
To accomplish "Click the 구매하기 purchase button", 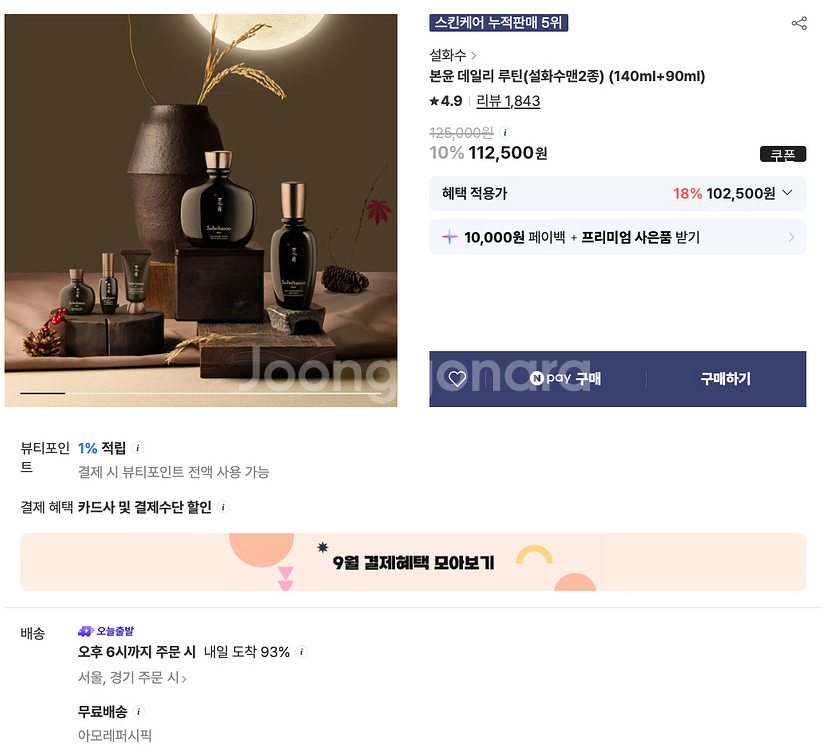I will coord(726,378).
